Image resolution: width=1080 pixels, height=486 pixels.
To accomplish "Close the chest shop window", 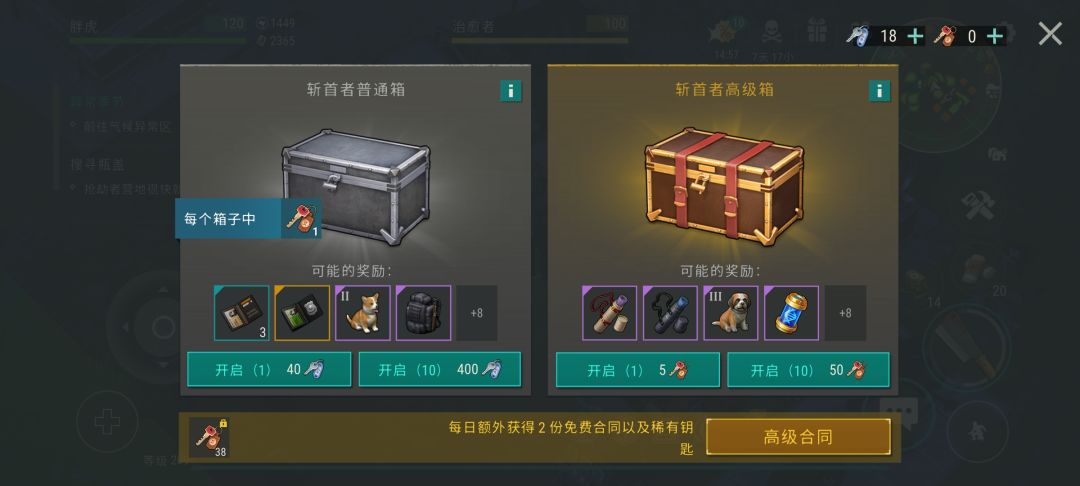I will point(1050,34).
